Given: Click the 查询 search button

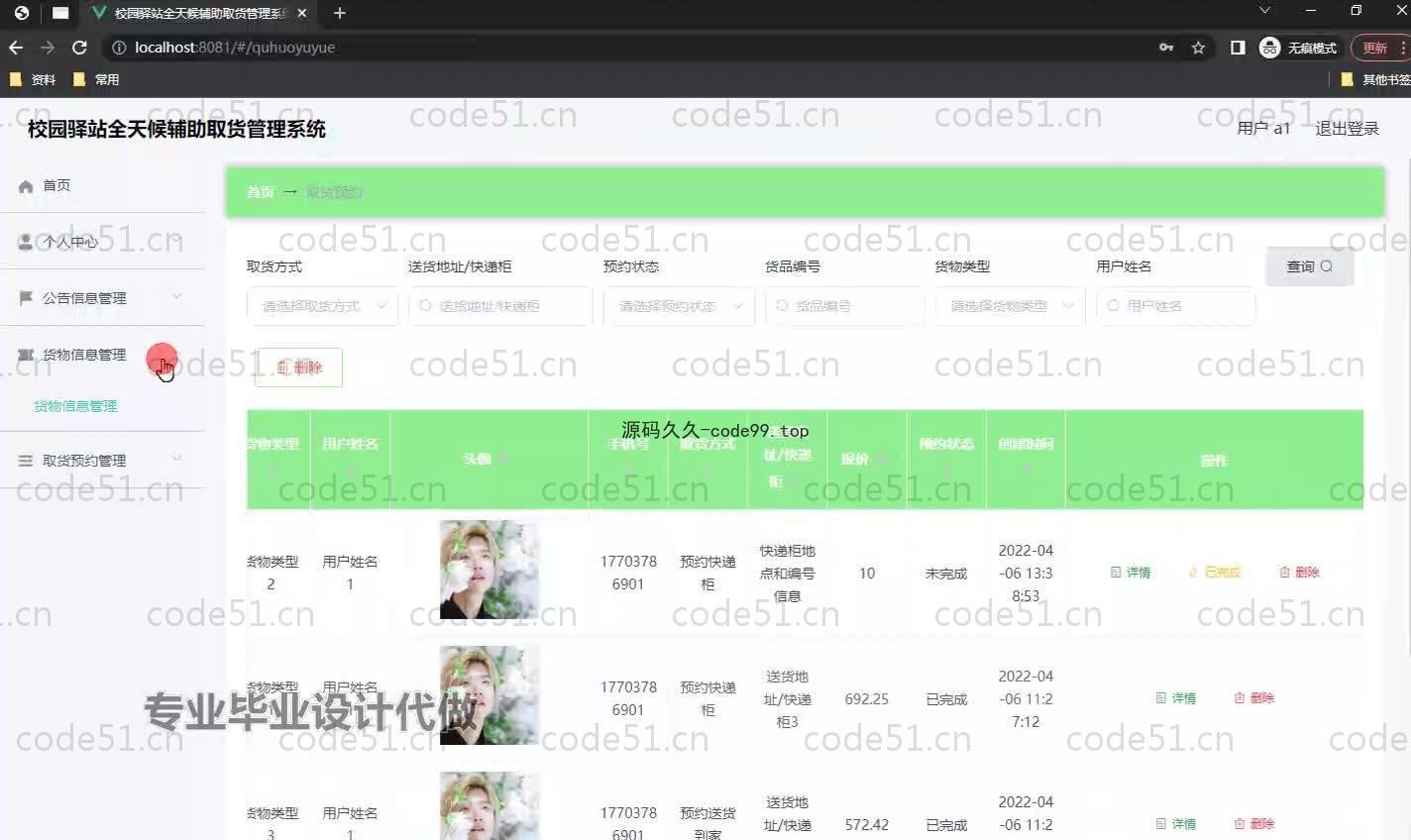Looking at the screenshot, I should coord(1309,266).
